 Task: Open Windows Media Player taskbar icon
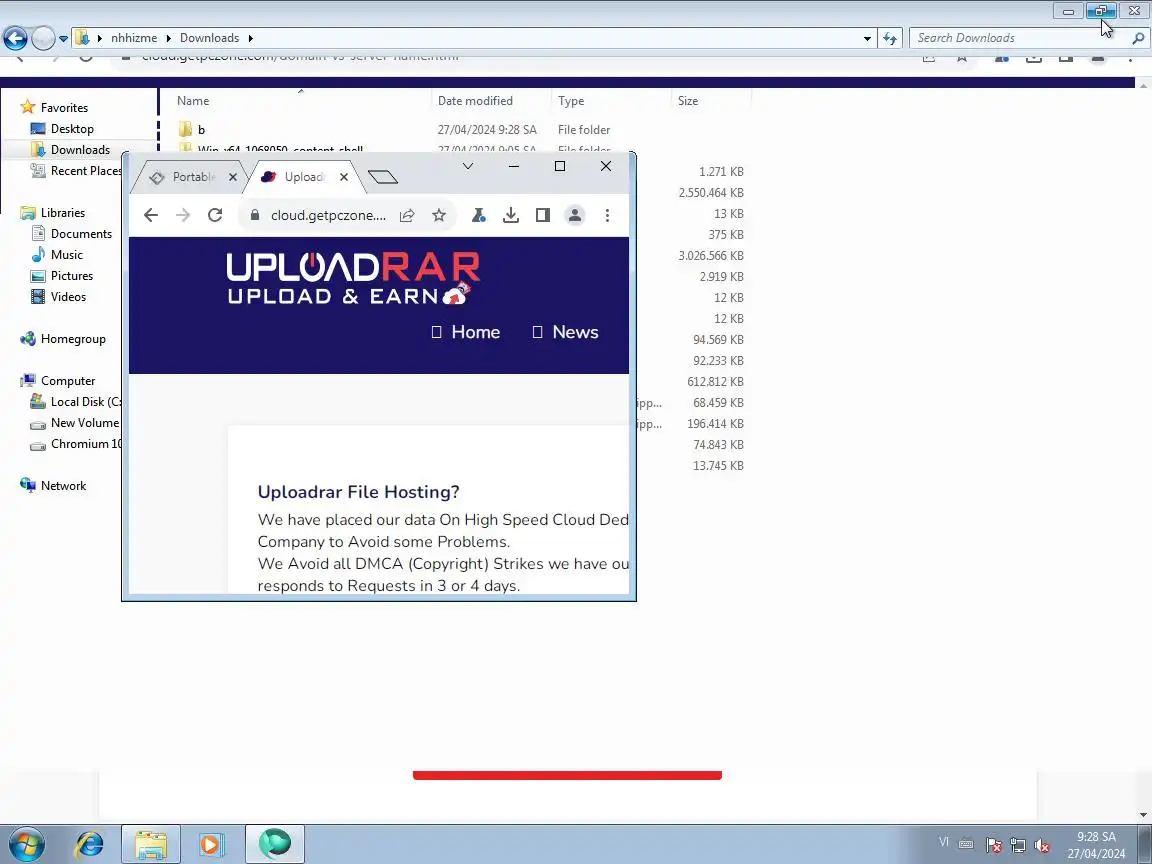(x=211, y=844)
